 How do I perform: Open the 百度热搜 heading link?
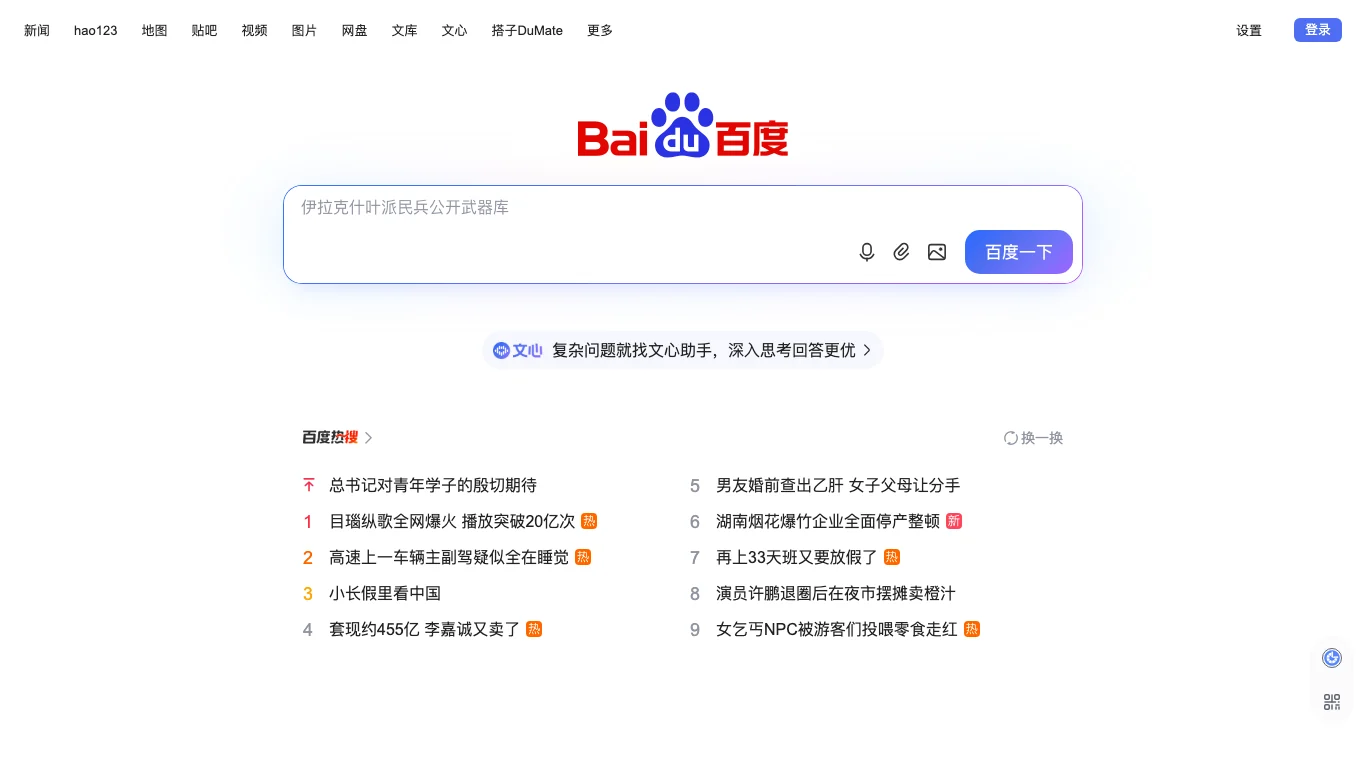pos(331,438)
